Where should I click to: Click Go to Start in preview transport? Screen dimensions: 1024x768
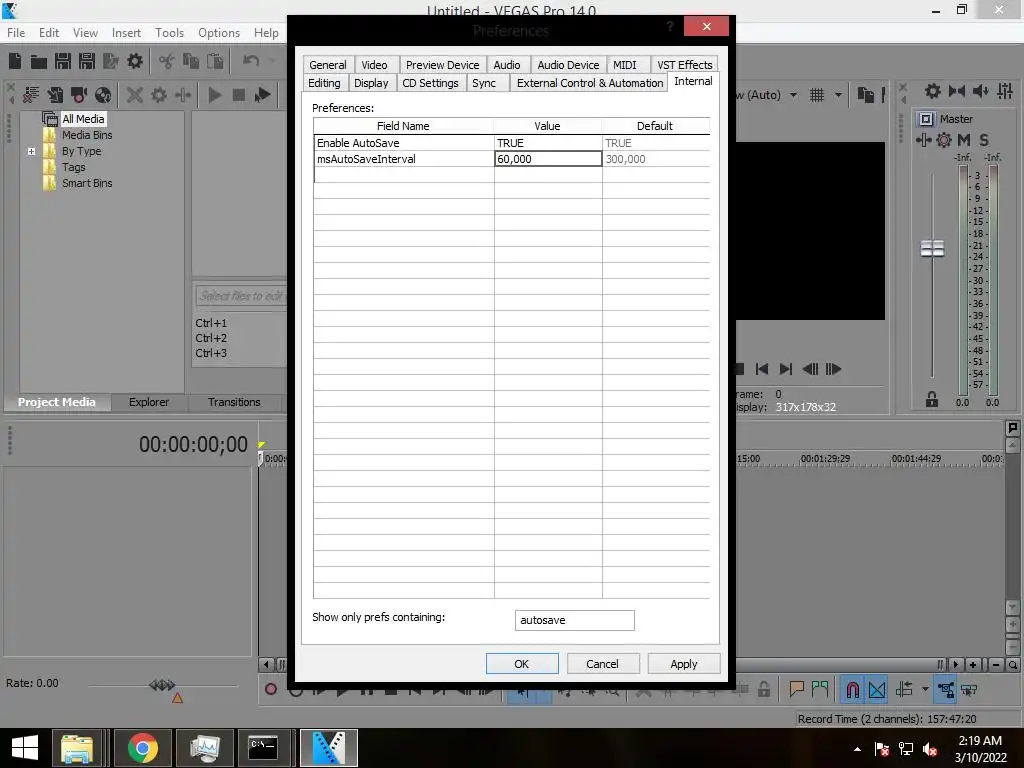pos(761,369)
